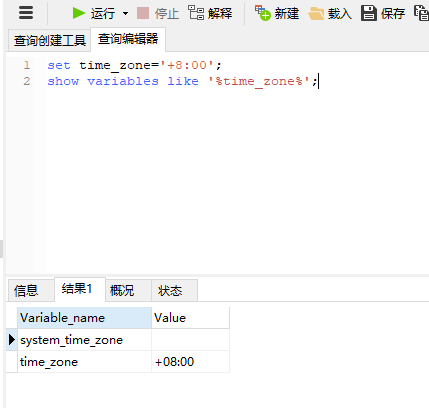Open the hamburger menu icon
This screenshot has width=429, height=408.
pyautogui.click(x=26, y=13)
